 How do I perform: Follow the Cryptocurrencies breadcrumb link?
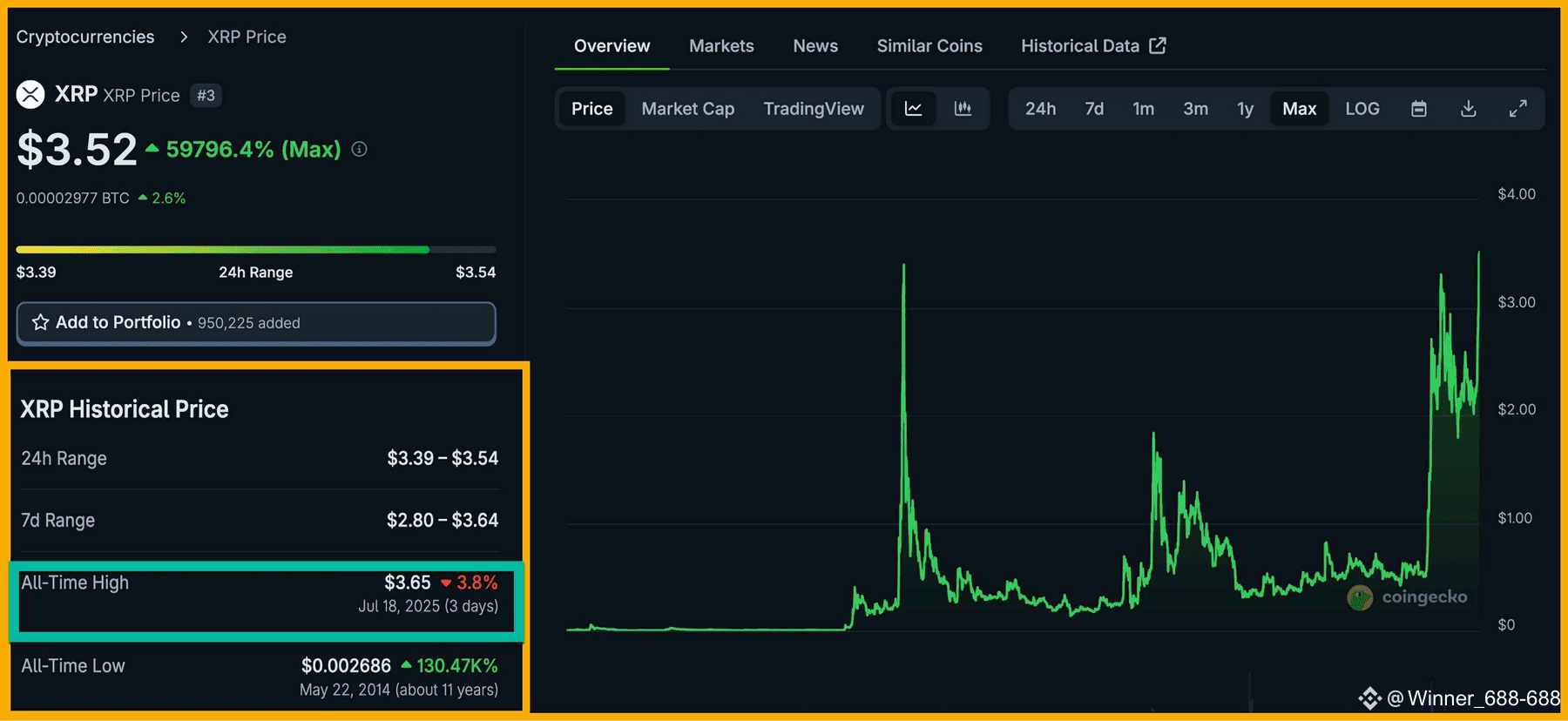tap(85, 37)
